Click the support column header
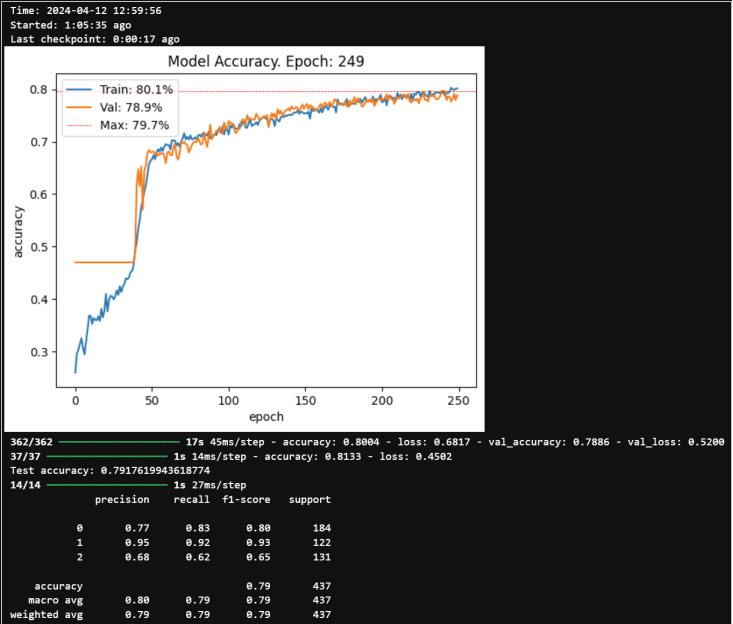This screenshot has height=624, width=733. (309, 499)
